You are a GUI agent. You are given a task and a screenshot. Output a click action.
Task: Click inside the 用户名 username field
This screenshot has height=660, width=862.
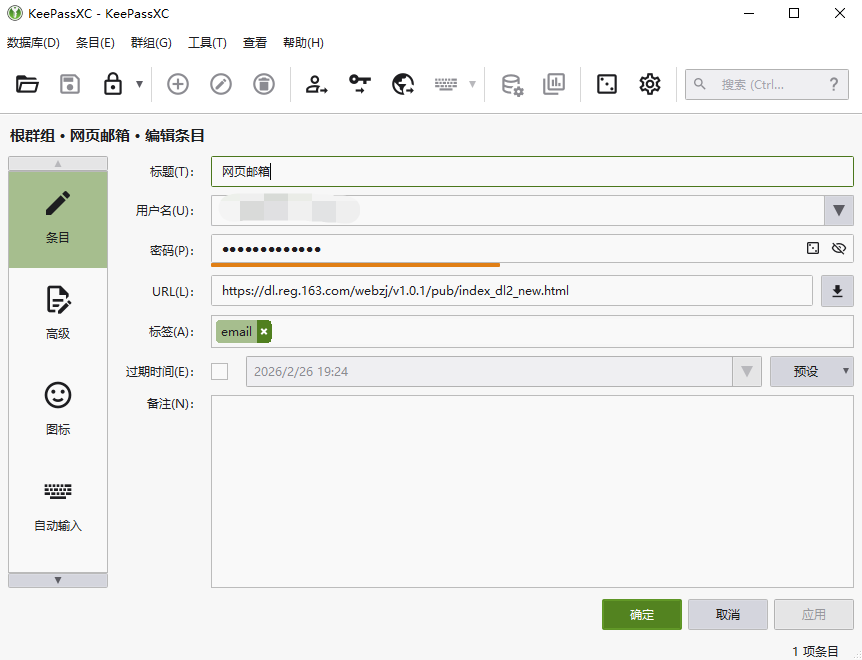[517, 210]
